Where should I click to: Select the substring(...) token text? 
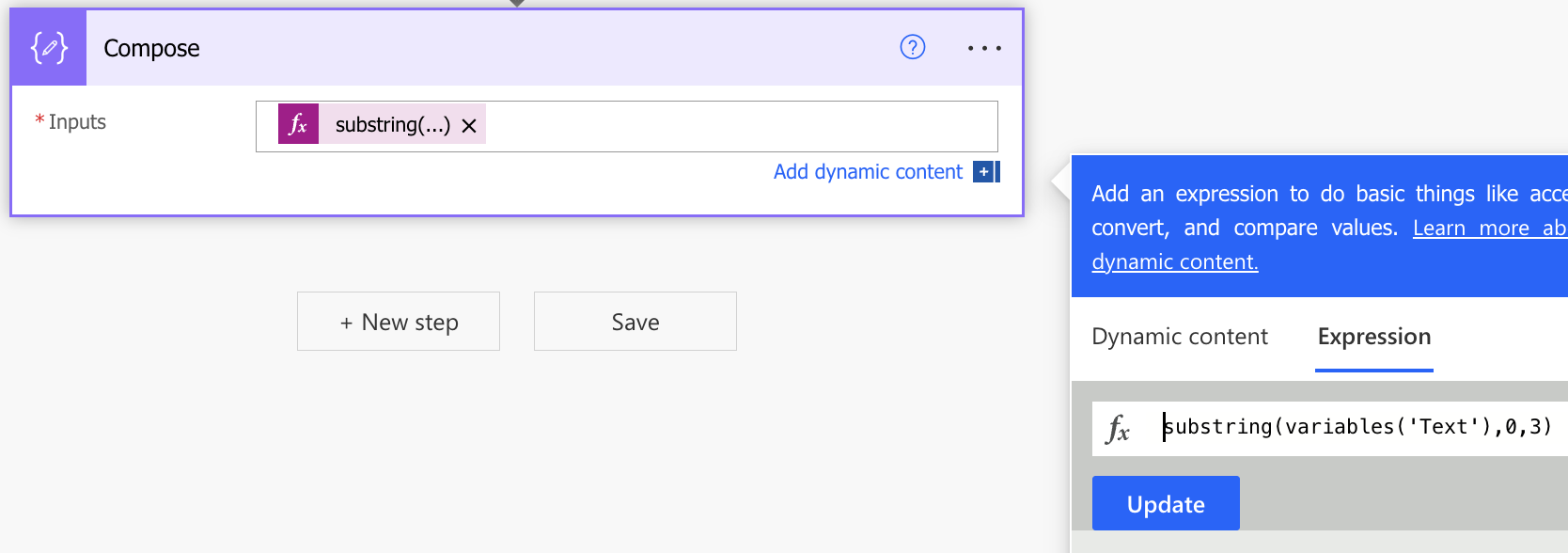click(392, 125)
